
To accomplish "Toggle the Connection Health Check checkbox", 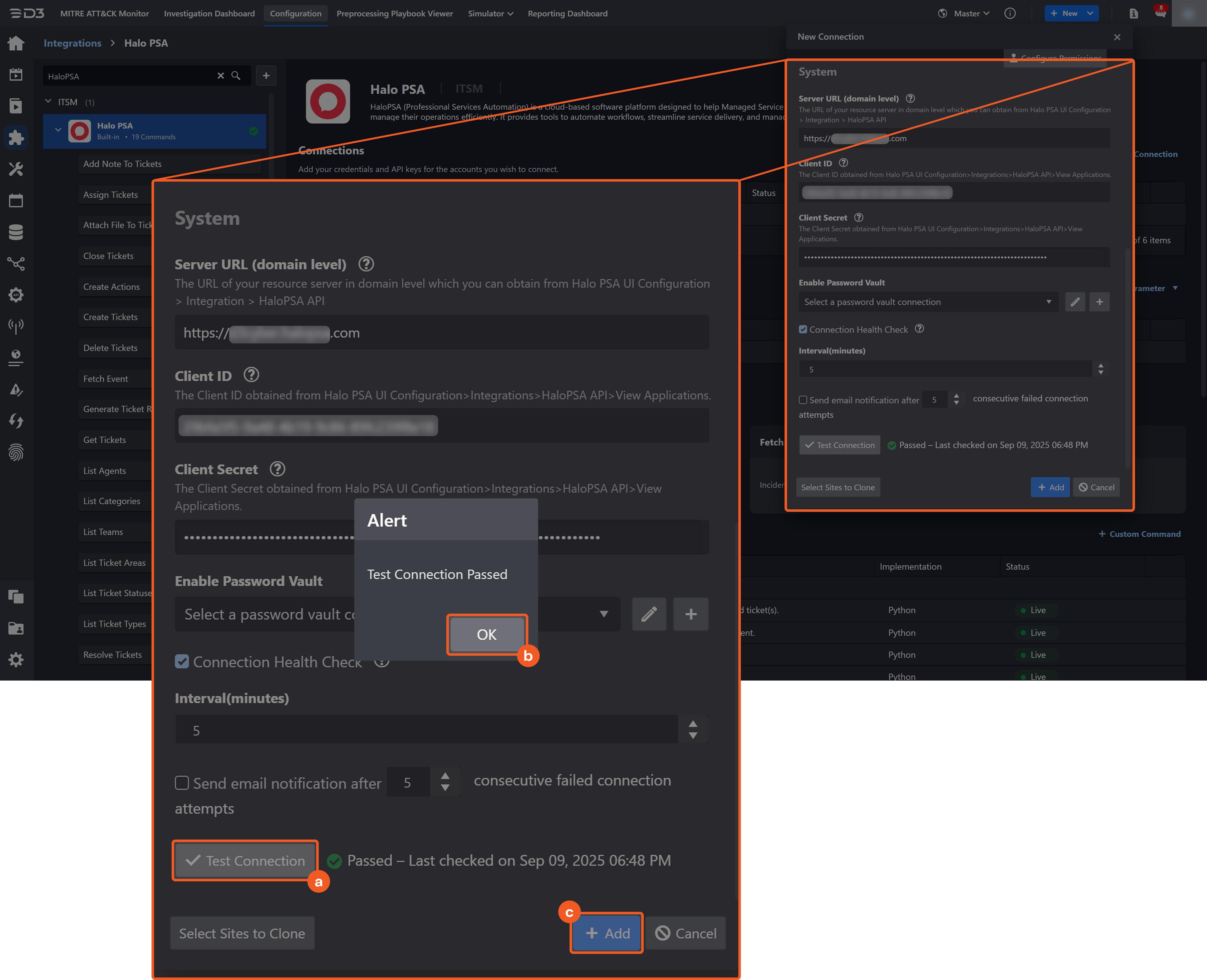I will coord(182,662).
